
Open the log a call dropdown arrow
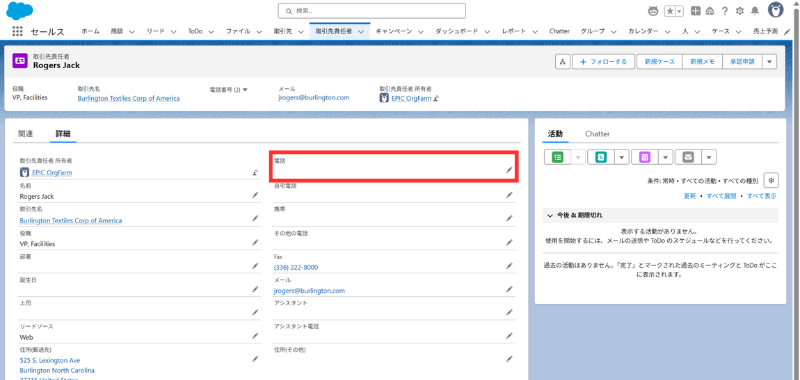(621, 157)
